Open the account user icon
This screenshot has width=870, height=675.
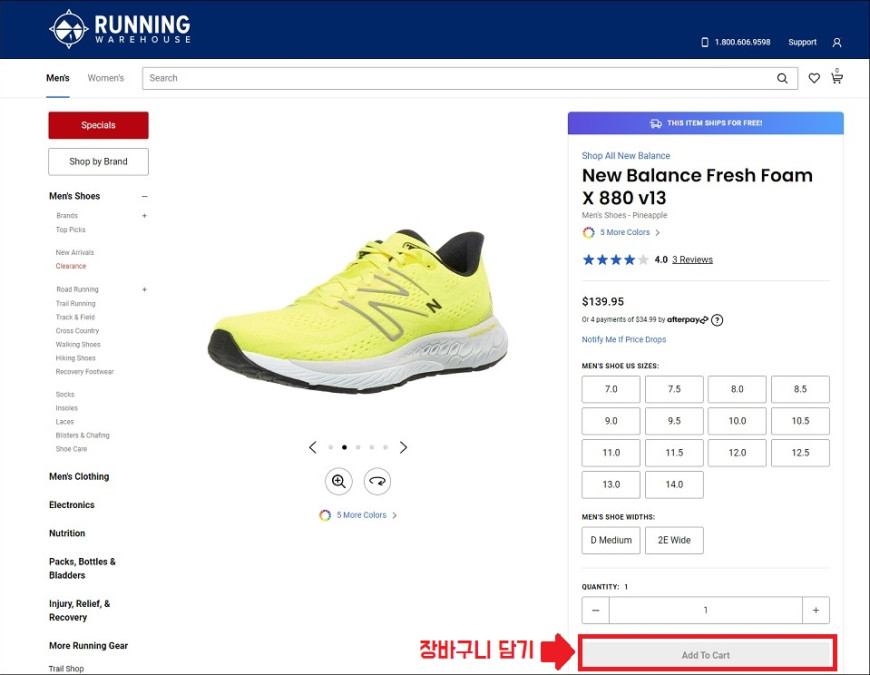pos(837,42)
